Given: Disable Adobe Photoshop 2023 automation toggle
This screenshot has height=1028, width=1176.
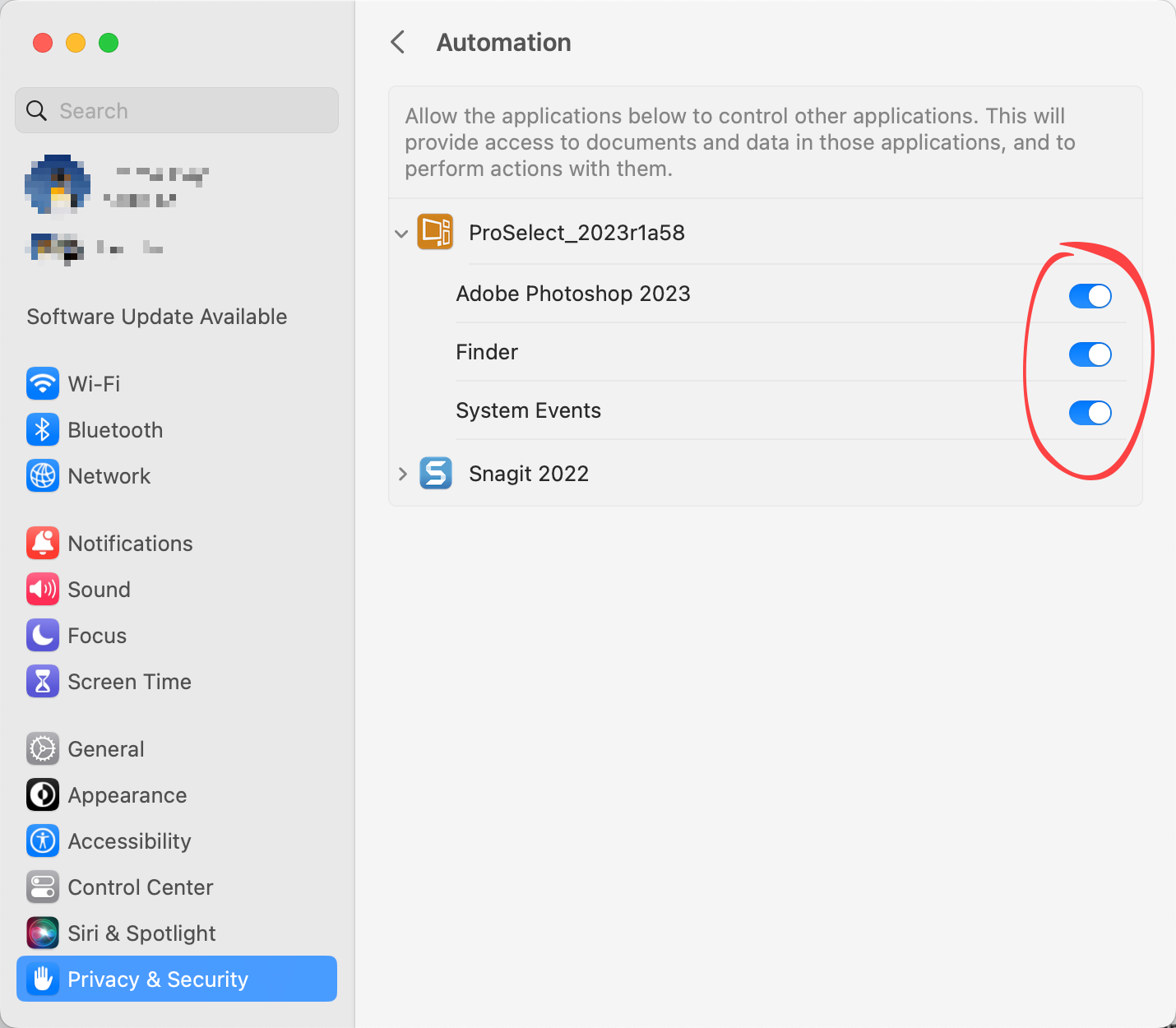Looking at the screenshot, I should pyautogui.click(x=1090, y=296).
